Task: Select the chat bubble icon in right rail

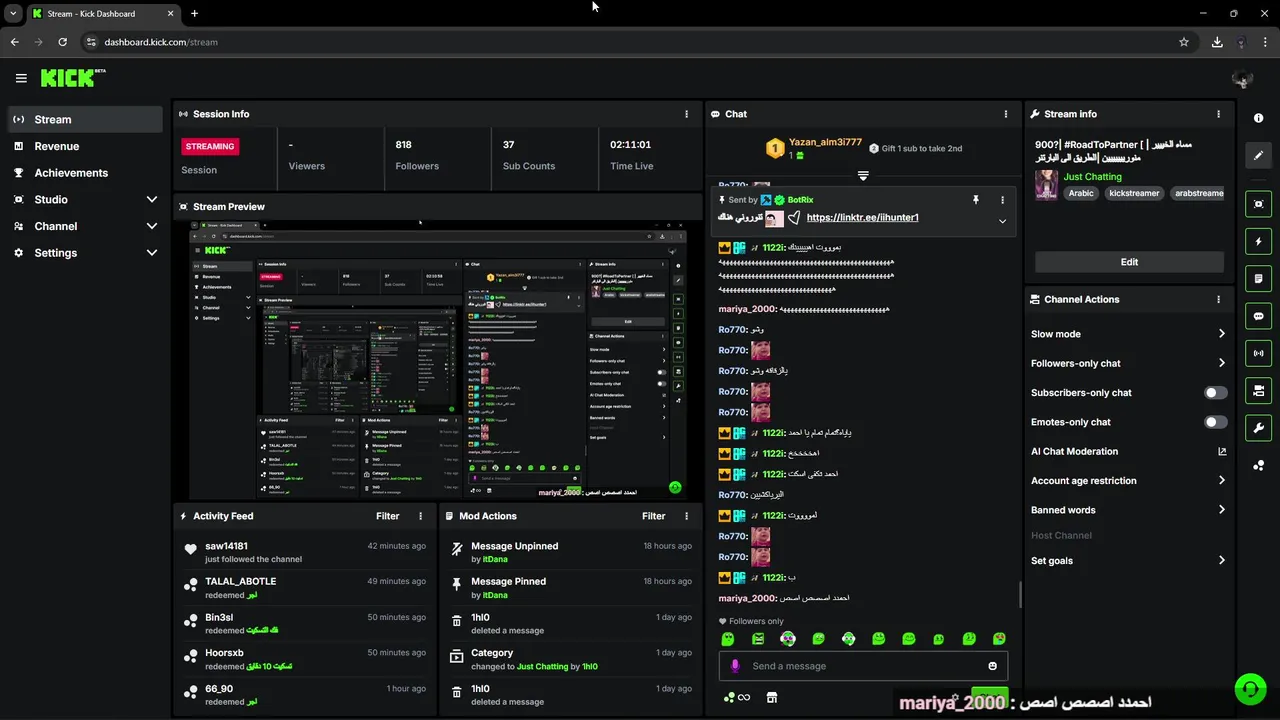Action: coord(1258,316)
